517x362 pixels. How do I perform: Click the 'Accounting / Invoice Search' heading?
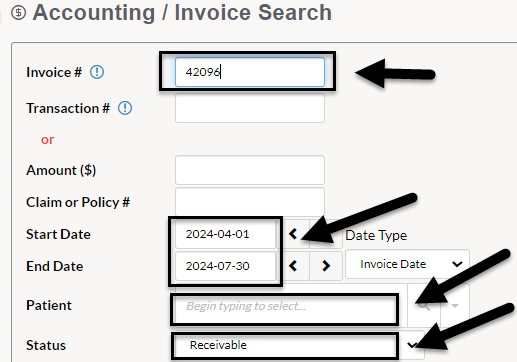[x=182, y=13]
